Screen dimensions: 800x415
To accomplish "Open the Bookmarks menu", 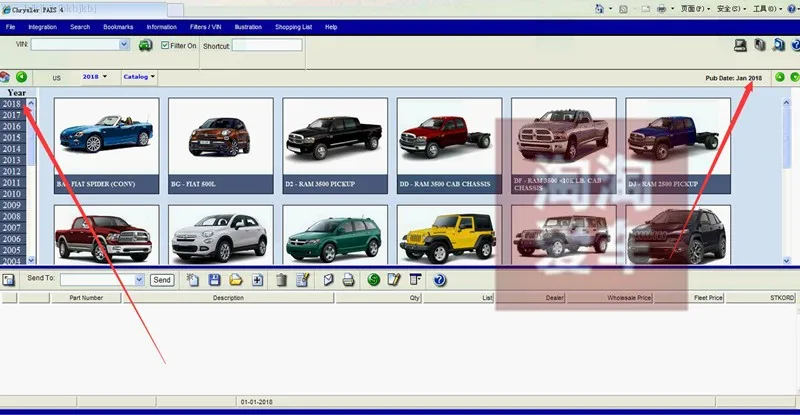I will 118,27.
